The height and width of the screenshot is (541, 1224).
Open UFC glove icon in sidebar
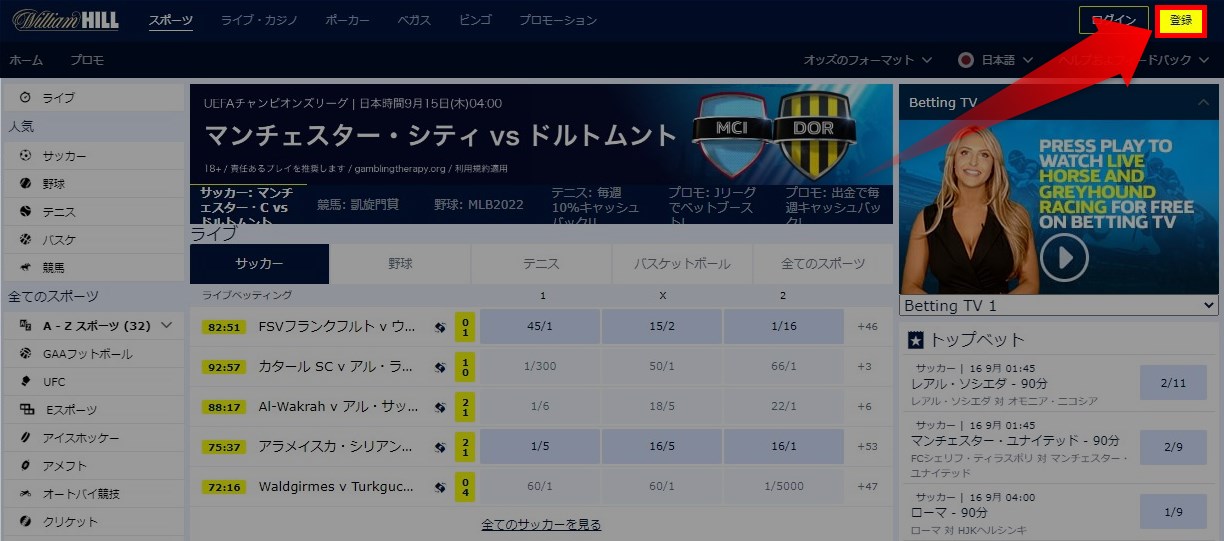click(25, 382)
